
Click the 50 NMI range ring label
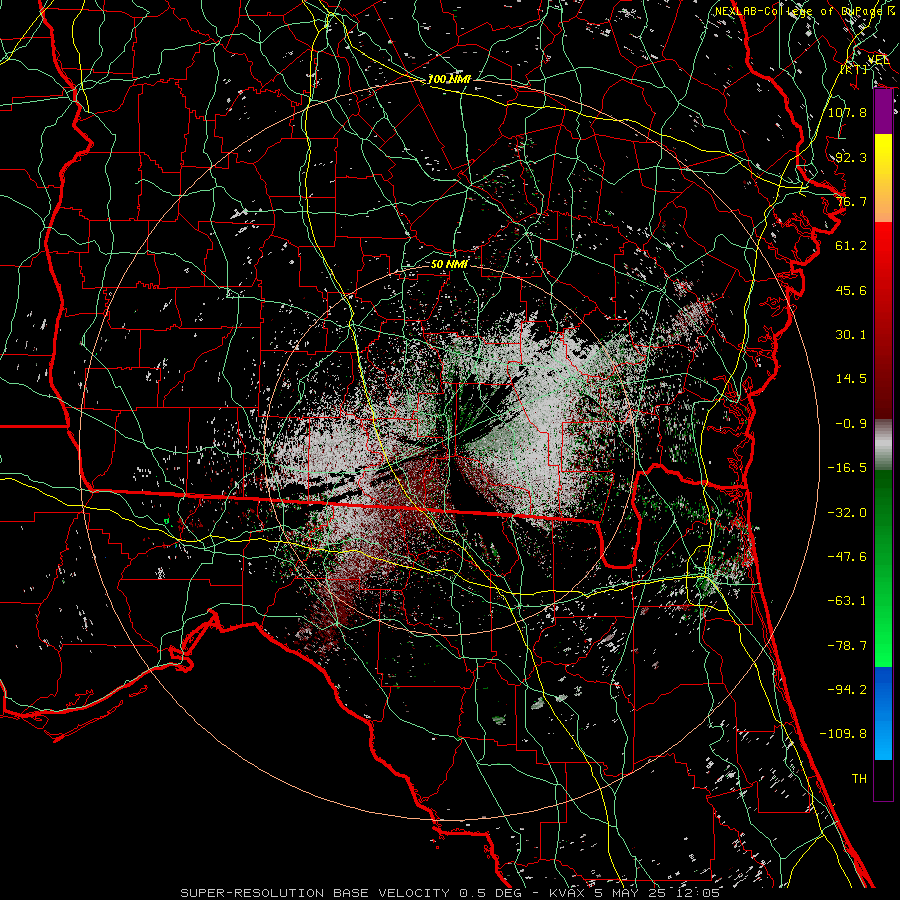(x=449, y=264)
